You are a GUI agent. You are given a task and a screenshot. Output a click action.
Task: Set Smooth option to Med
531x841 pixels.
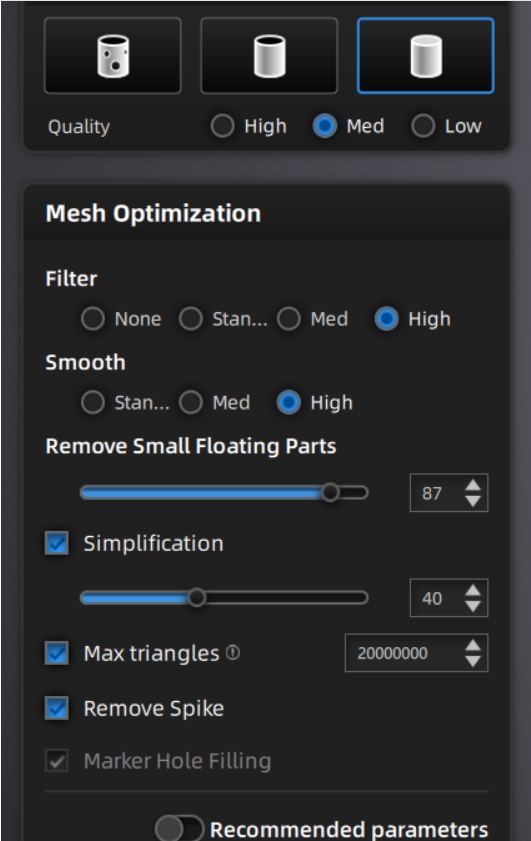tap(191, 402)
